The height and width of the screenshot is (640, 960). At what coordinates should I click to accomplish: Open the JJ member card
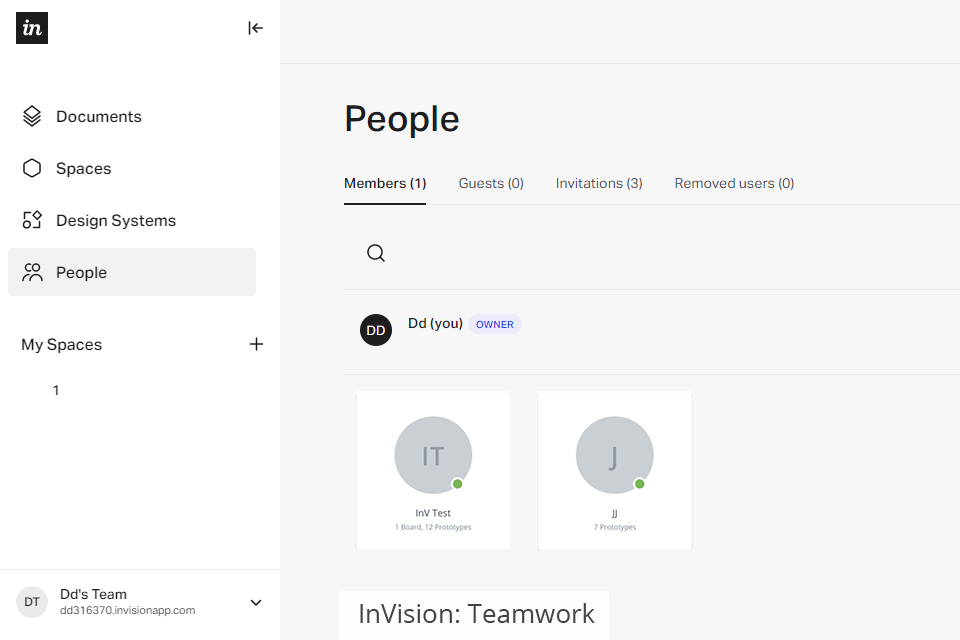[614, 471]
